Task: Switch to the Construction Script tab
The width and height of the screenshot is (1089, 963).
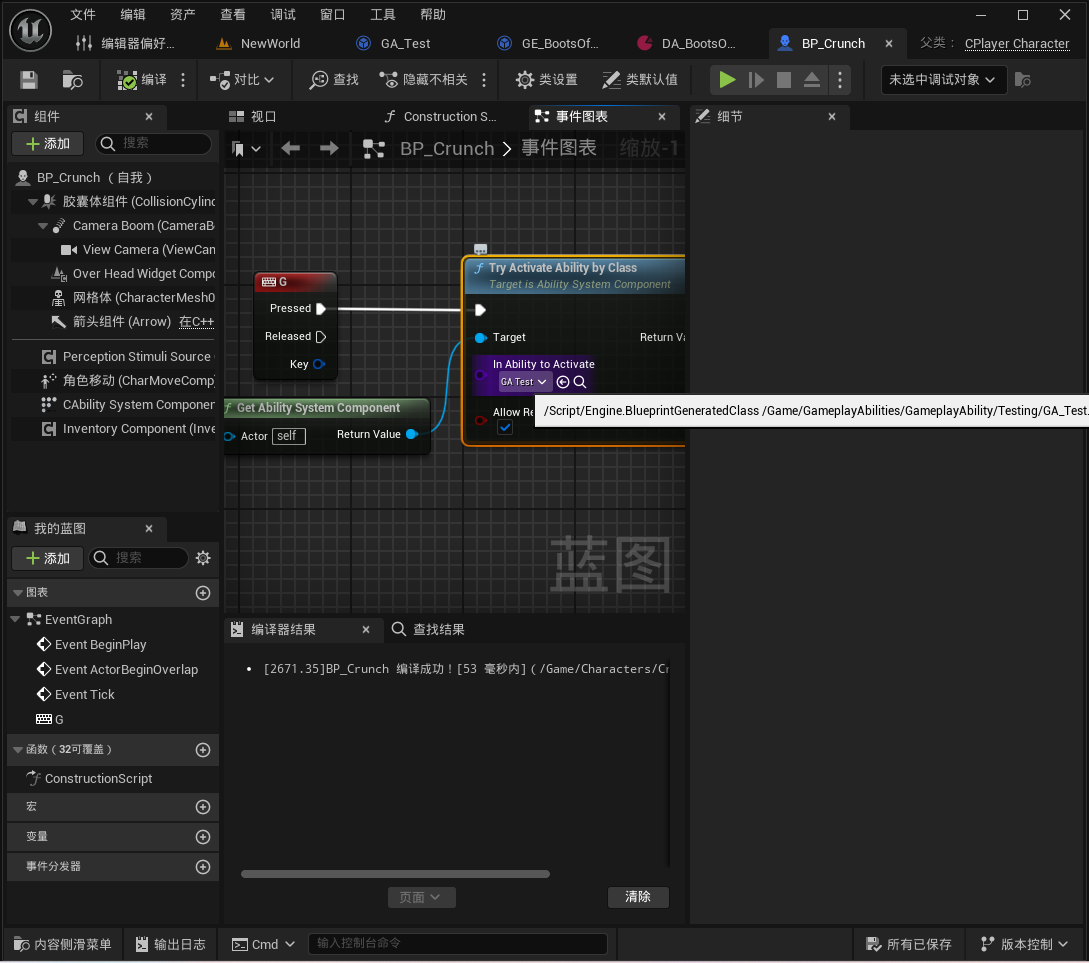Action: [x=440, y=117]
